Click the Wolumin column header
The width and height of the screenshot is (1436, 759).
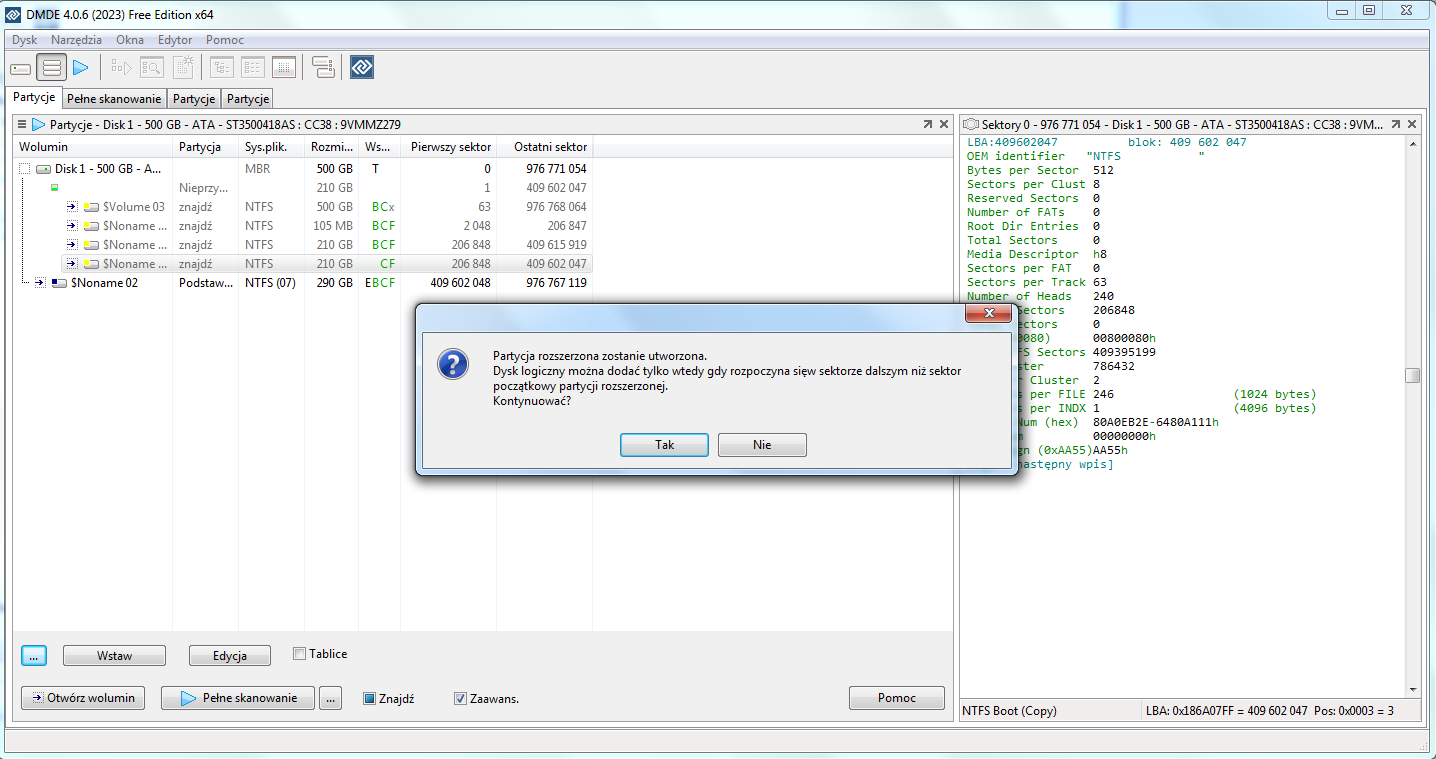pyautogui.click(x=94, y=147)
